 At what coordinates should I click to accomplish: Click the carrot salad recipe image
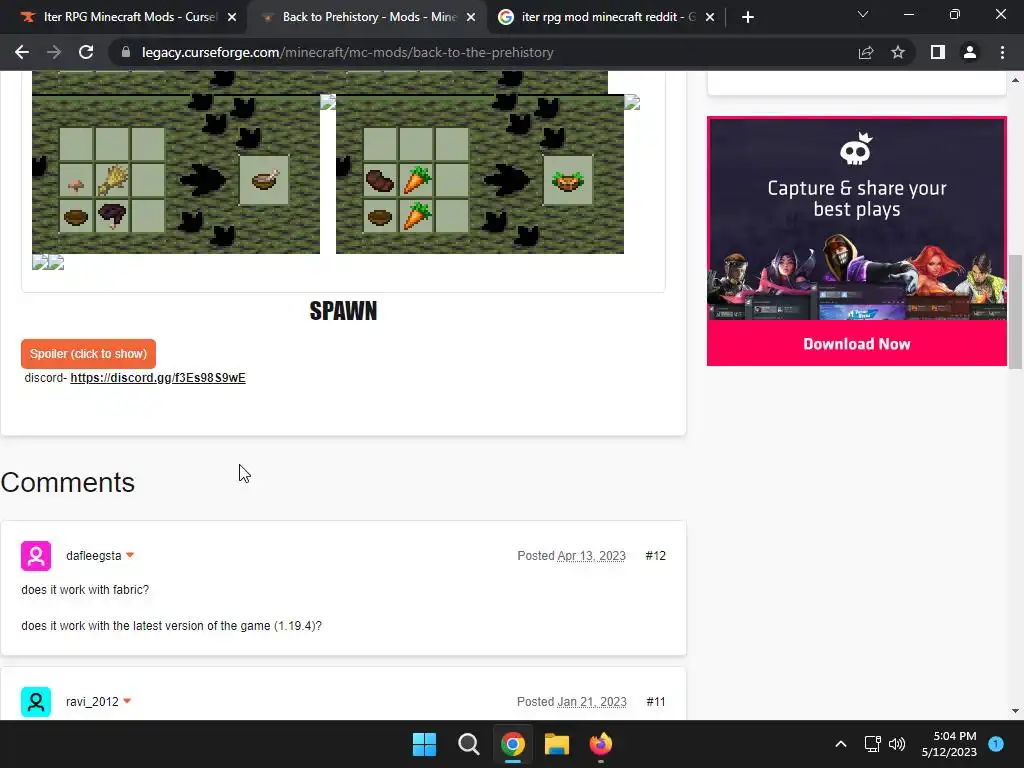click(480, 174)
